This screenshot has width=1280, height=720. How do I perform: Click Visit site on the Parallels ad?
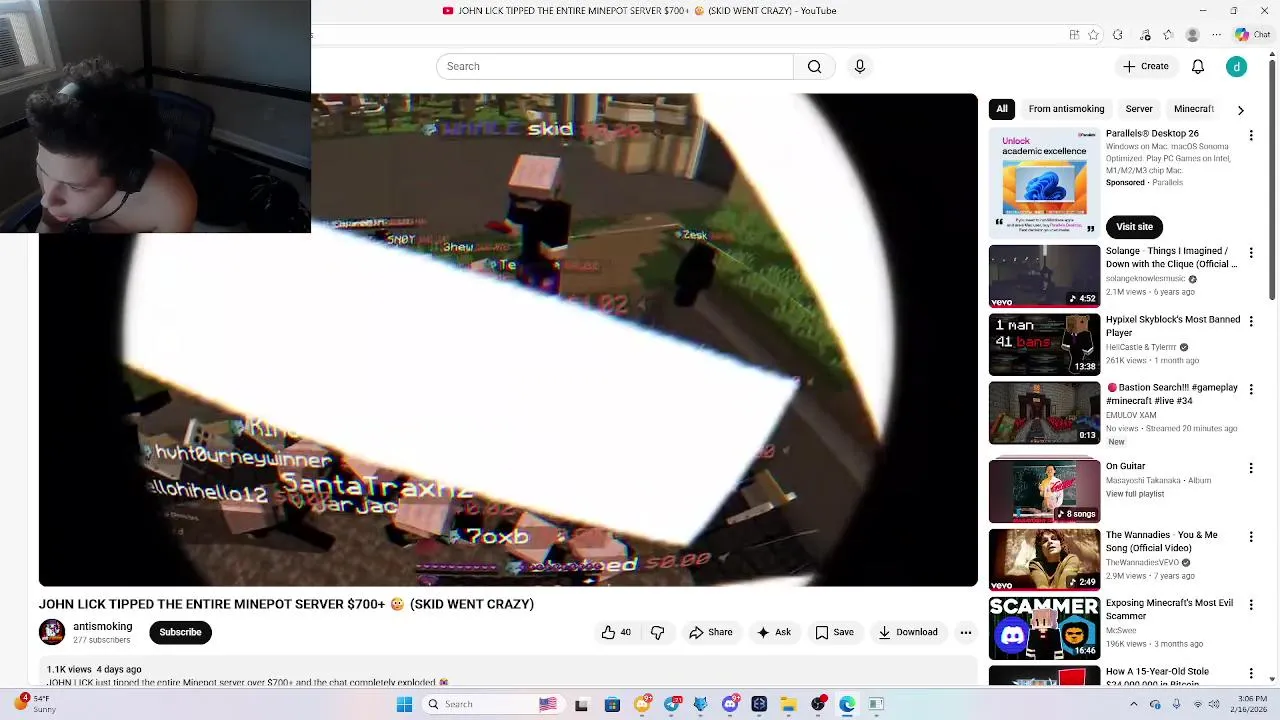1134,227
